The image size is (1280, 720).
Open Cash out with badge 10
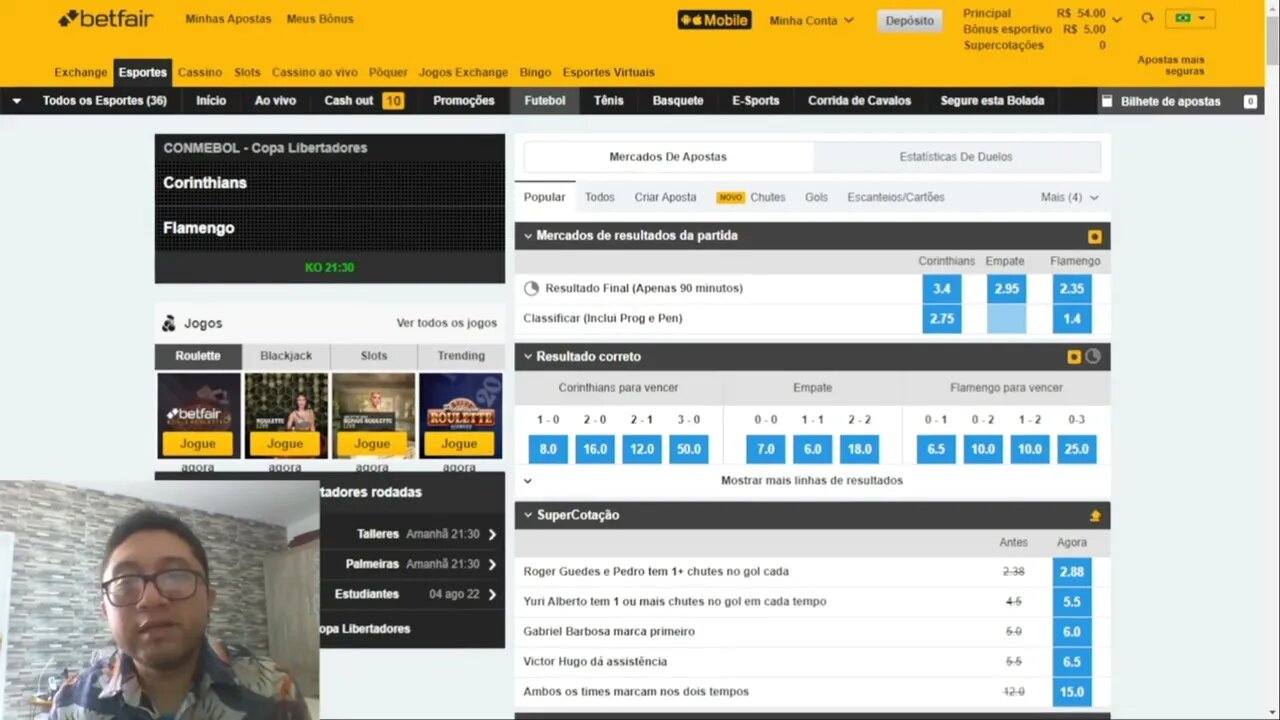(363, 101)
